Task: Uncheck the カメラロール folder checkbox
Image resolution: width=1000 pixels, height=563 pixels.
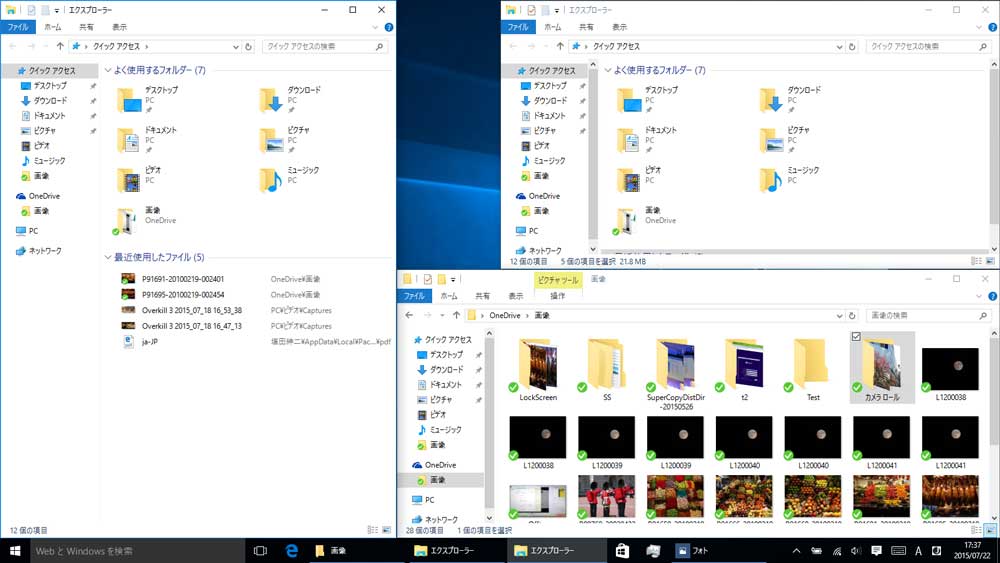Action: coord(856,337)
